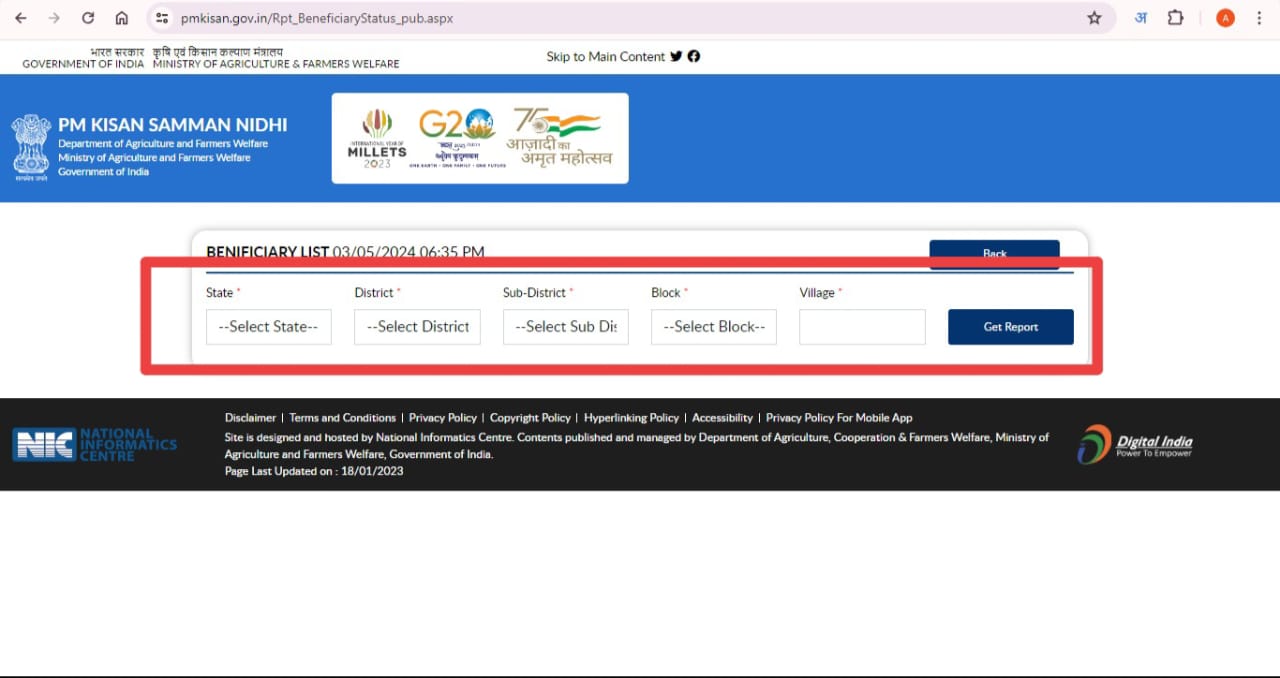Click the 'GOVERNMENT OF INDIA' header text
Image resolution: width=1280 pixels, height=678 pixels.
pos(83,64)
